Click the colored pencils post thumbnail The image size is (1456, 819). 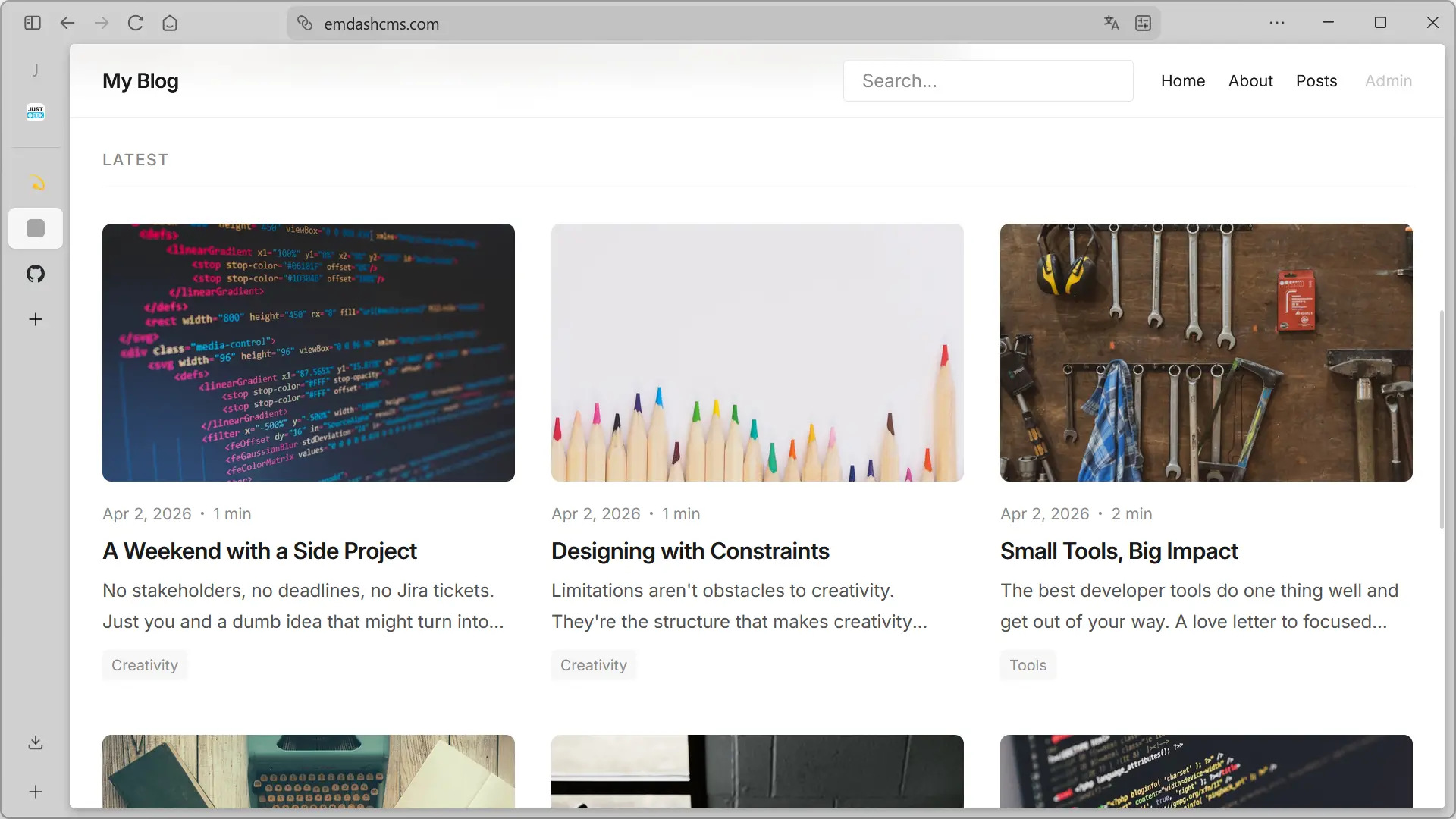point(757,353)
